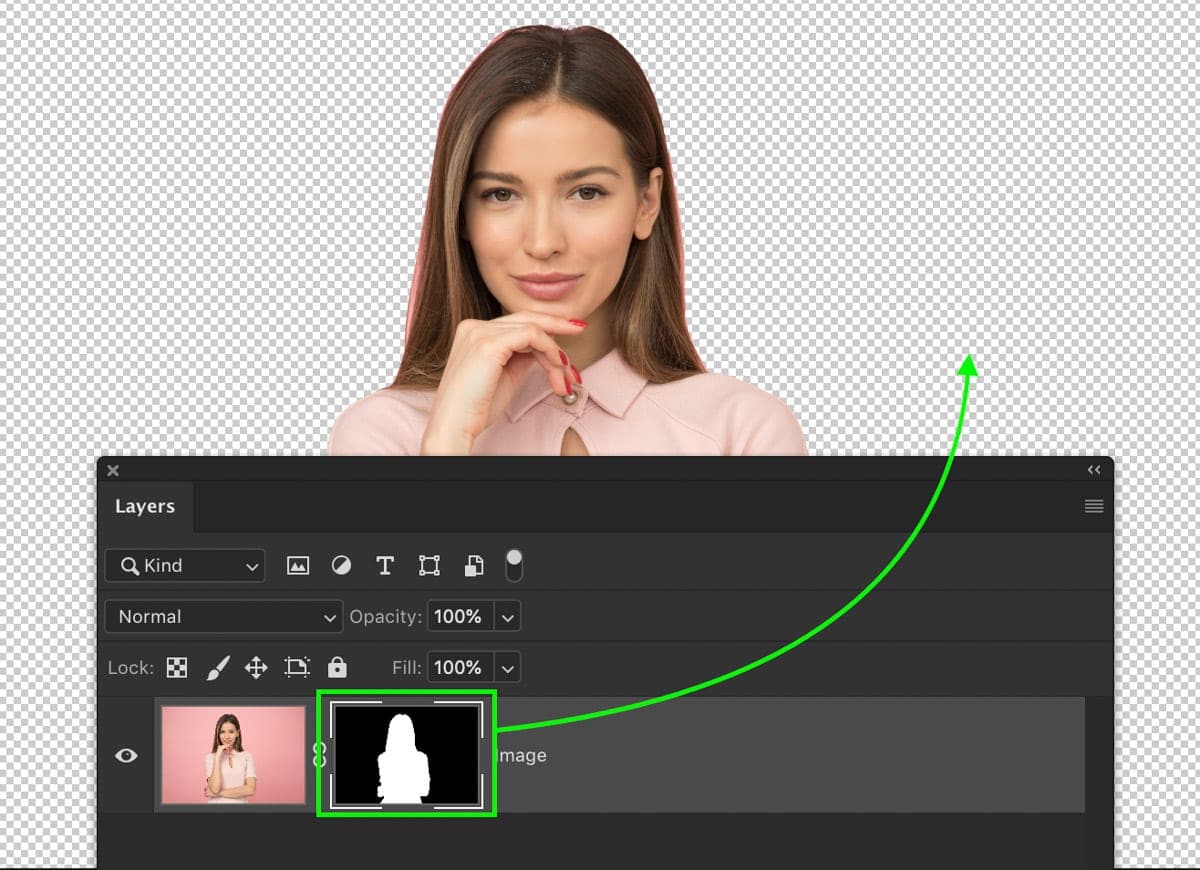The width and height of the screenshot is (1200, 870).
Task: Click the Opacity 100% value field
Action: tap(460, 617)
